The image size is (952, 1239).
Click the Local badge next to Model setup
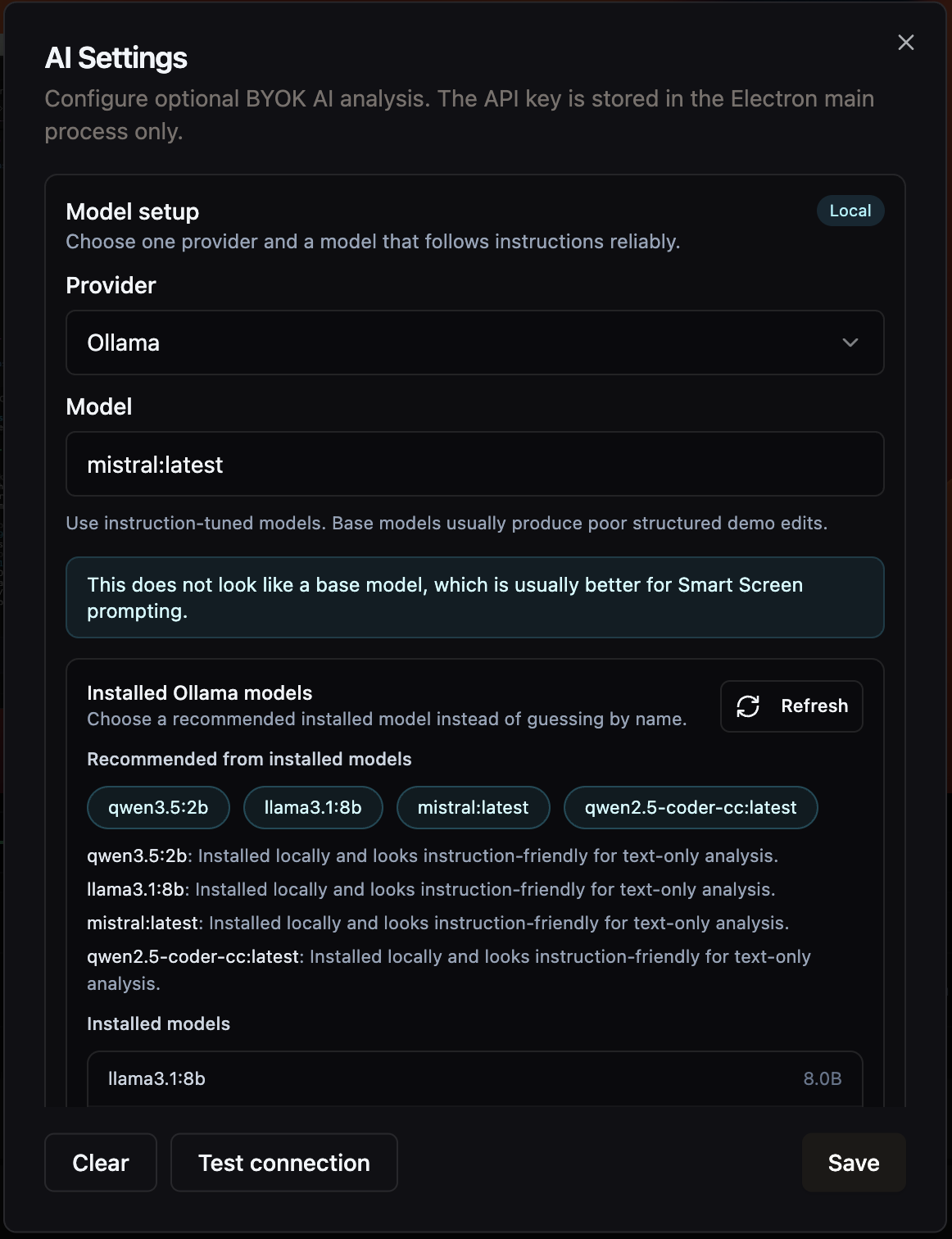click(850, 211)
